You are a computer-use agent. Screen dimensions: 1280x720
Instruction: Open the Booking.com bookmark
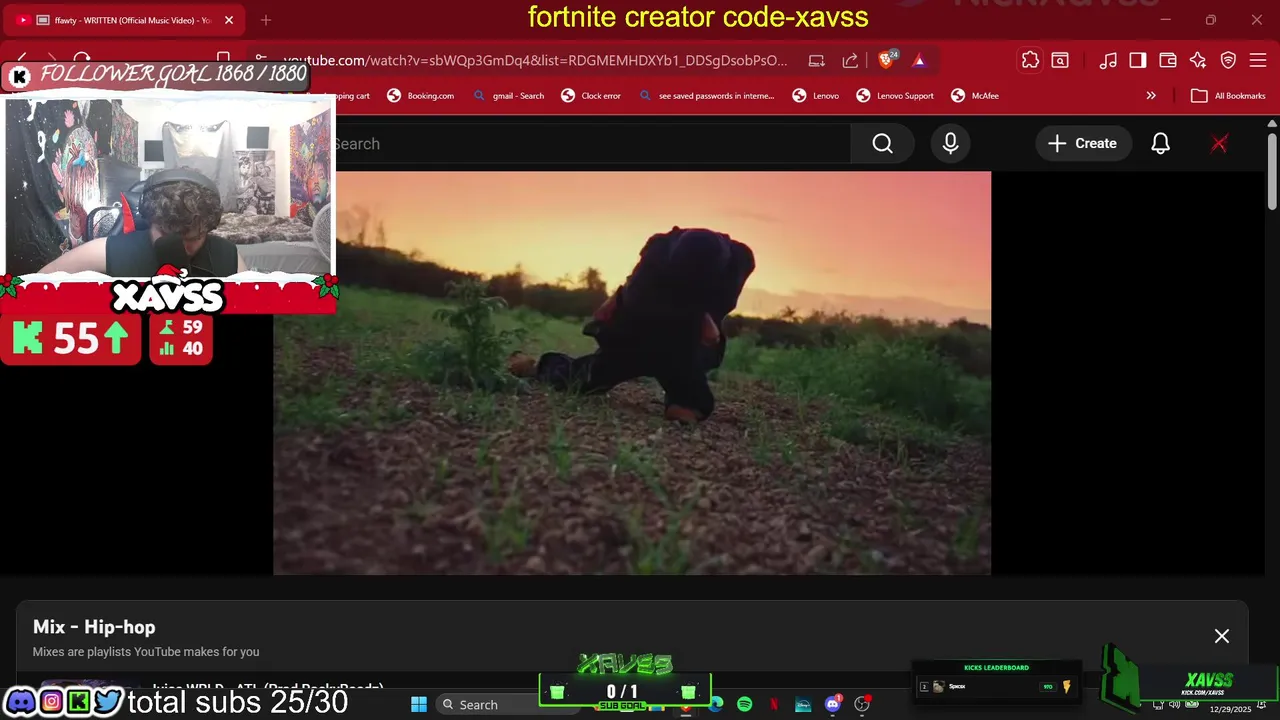pyautogui.click(x=420, y=96)
